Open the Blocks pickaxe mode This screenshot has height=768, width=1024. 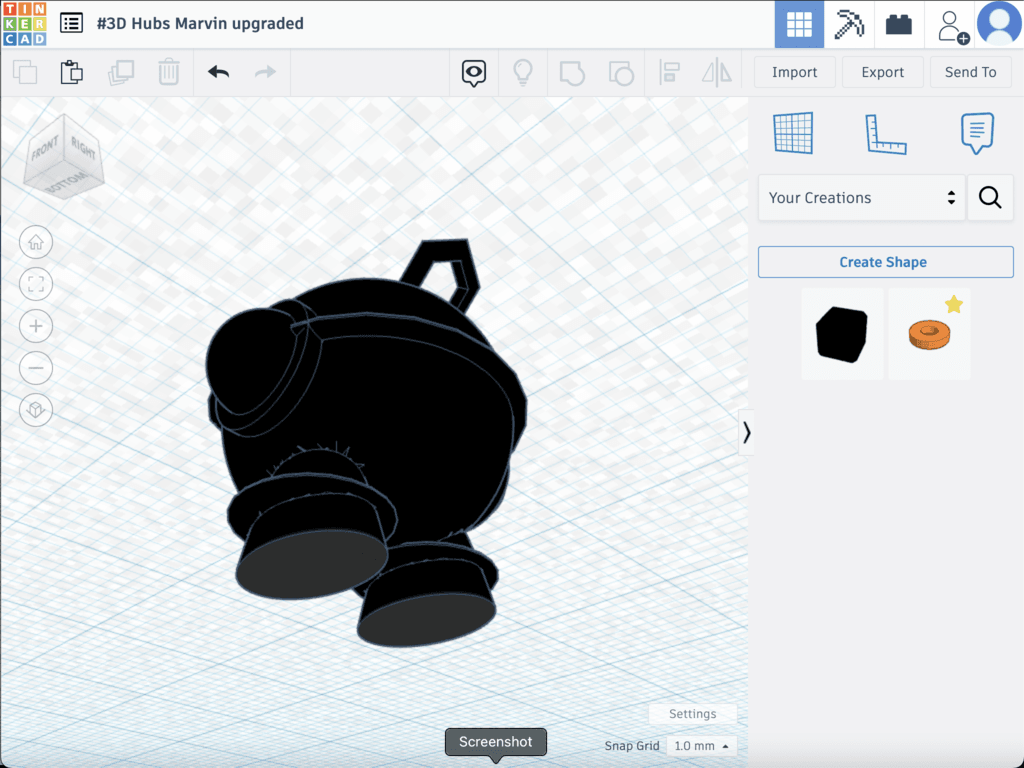[x=849, y=24]
